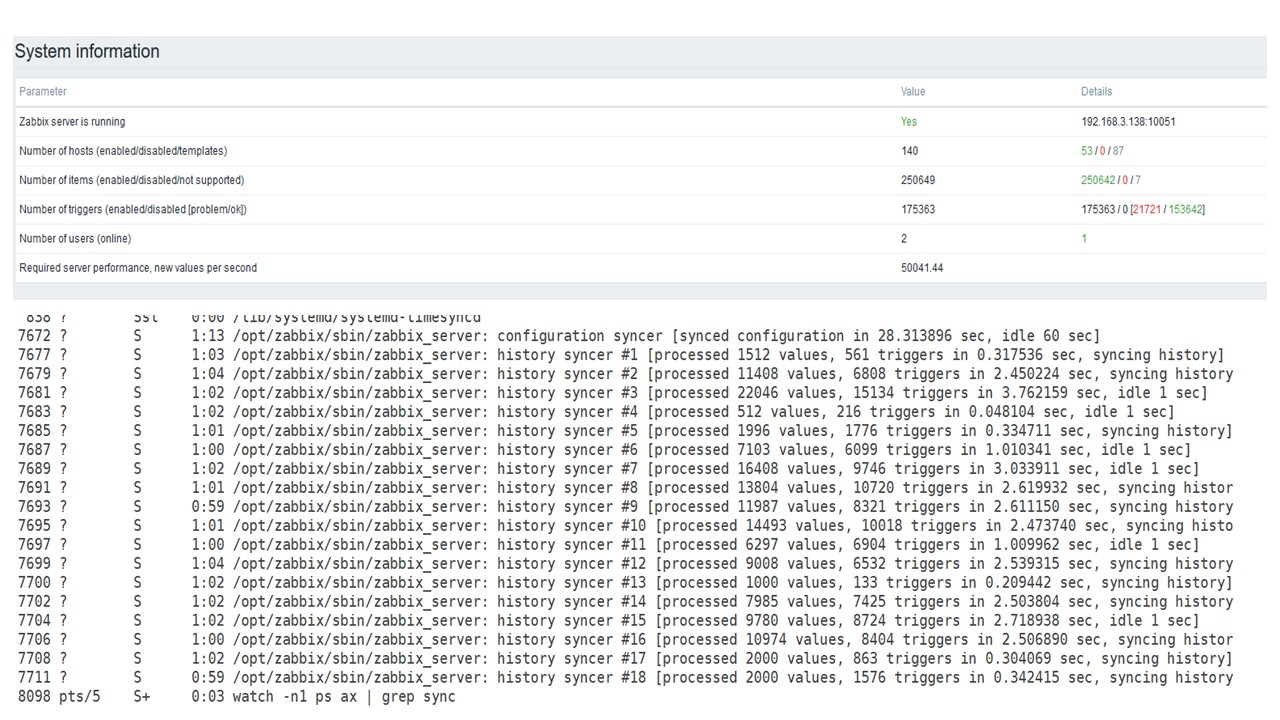Click PID 8098 in the terminal
1280x720 pixels.
pyautogui.click(x=34, y=697)
